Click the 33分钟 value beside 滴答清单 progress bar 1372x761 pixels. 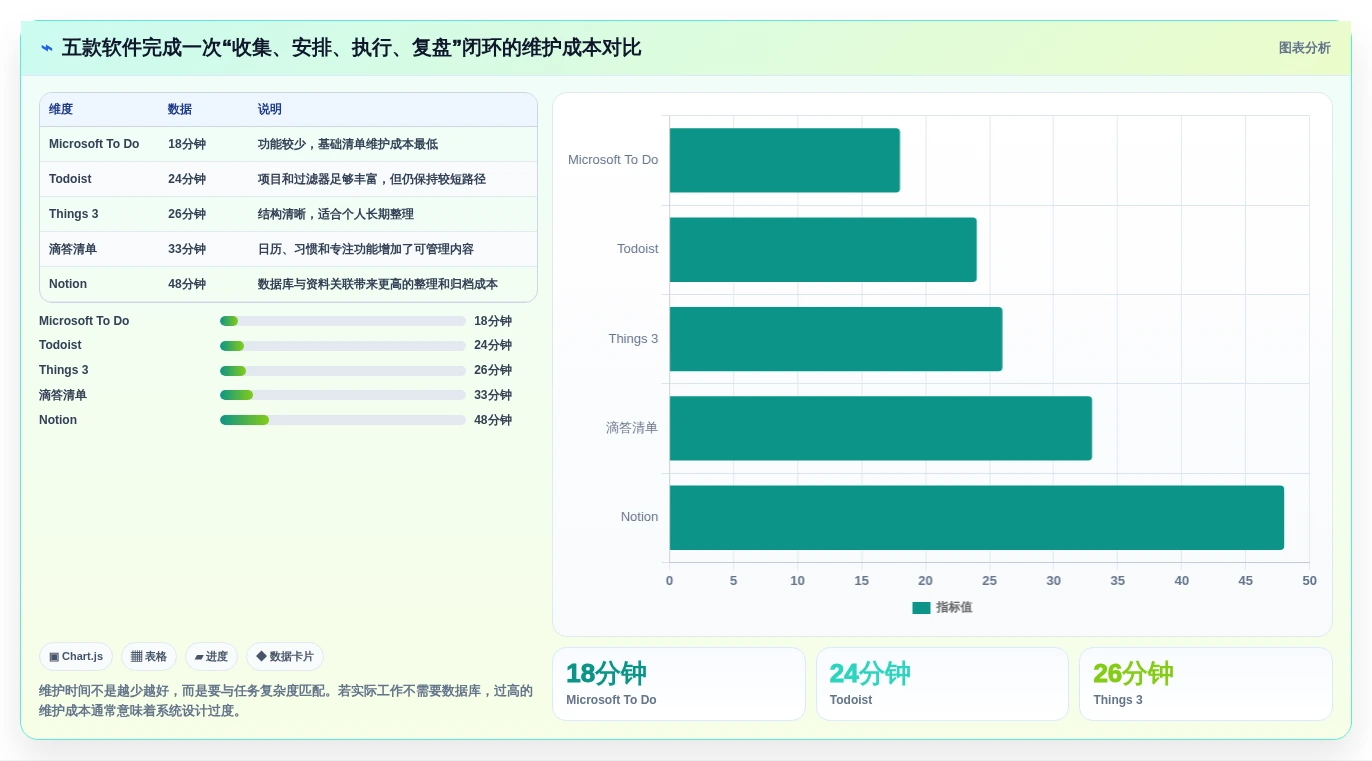click(493, 395)
